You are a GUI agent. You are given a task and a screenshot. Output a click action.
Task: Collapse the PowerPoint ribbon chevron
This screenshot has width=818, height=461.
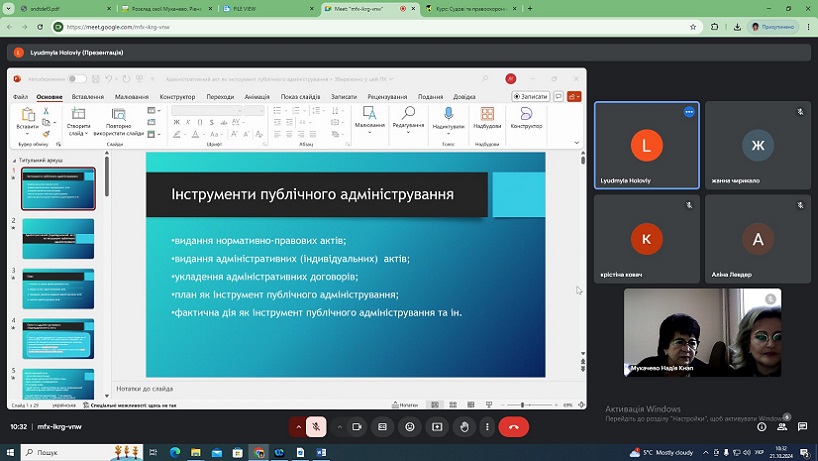(x=576, y=142)
